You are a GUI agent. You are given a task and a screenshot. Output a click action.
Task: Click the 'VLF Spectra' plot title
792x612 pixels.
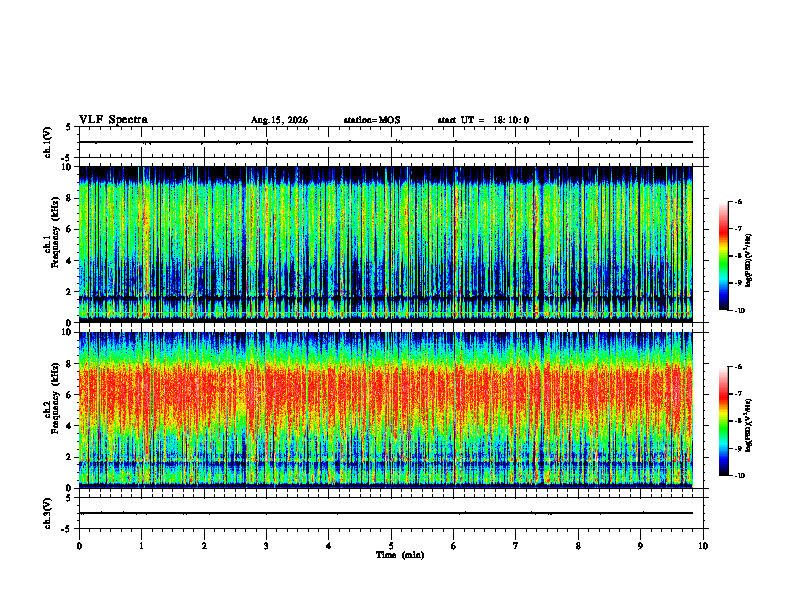[x=113, y=120]
